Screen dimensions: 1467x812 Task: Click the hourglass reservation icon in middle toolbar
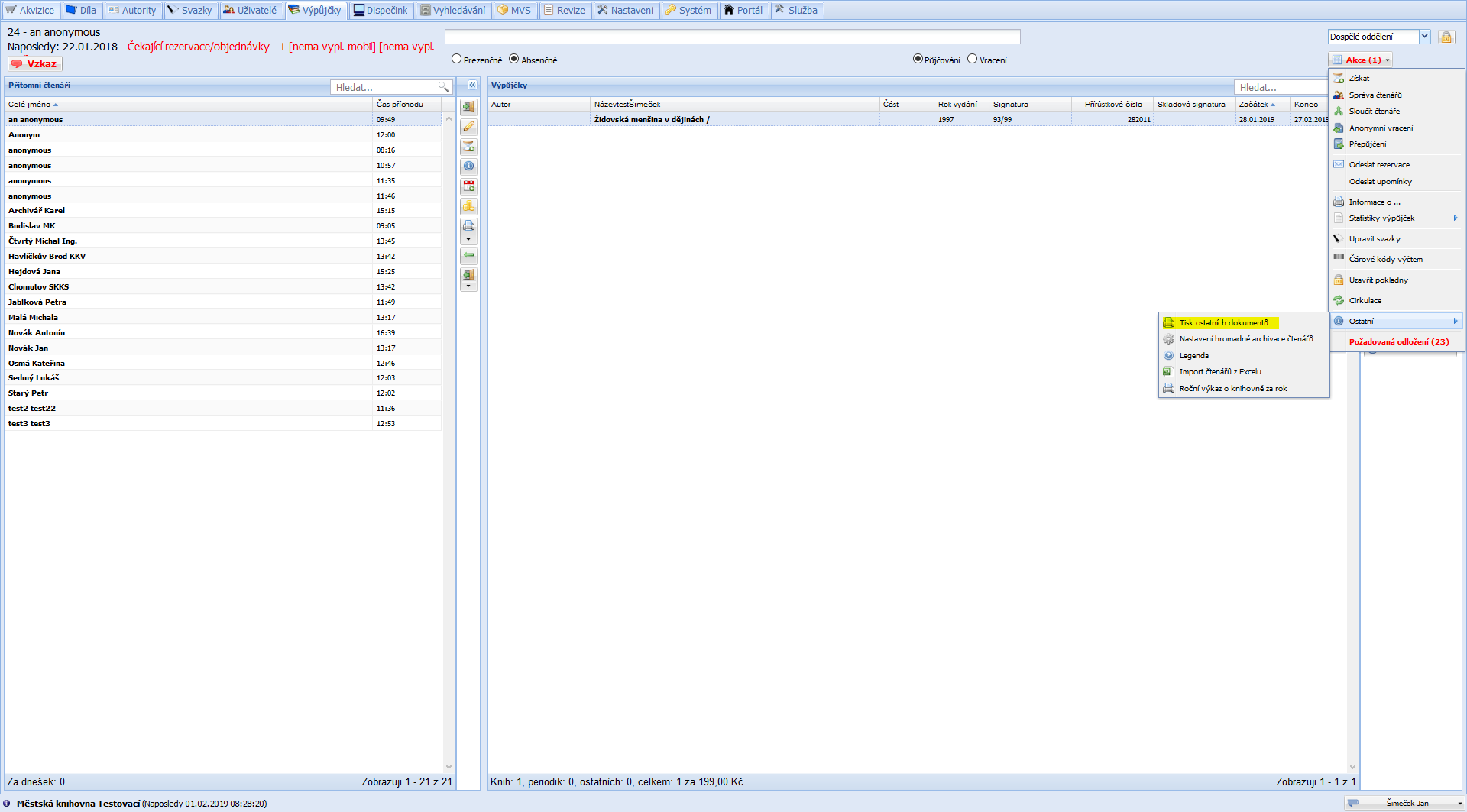pyautogui.click(x=468, y=147)
